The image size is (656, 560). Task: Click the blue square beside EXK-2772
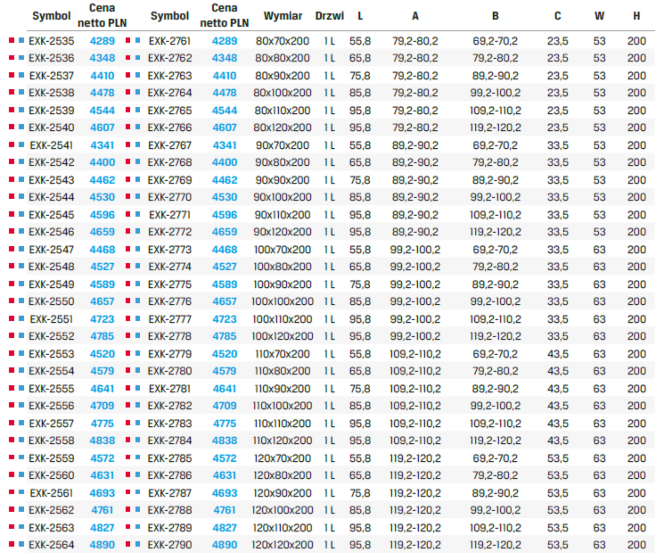click(x=138, y=231)
